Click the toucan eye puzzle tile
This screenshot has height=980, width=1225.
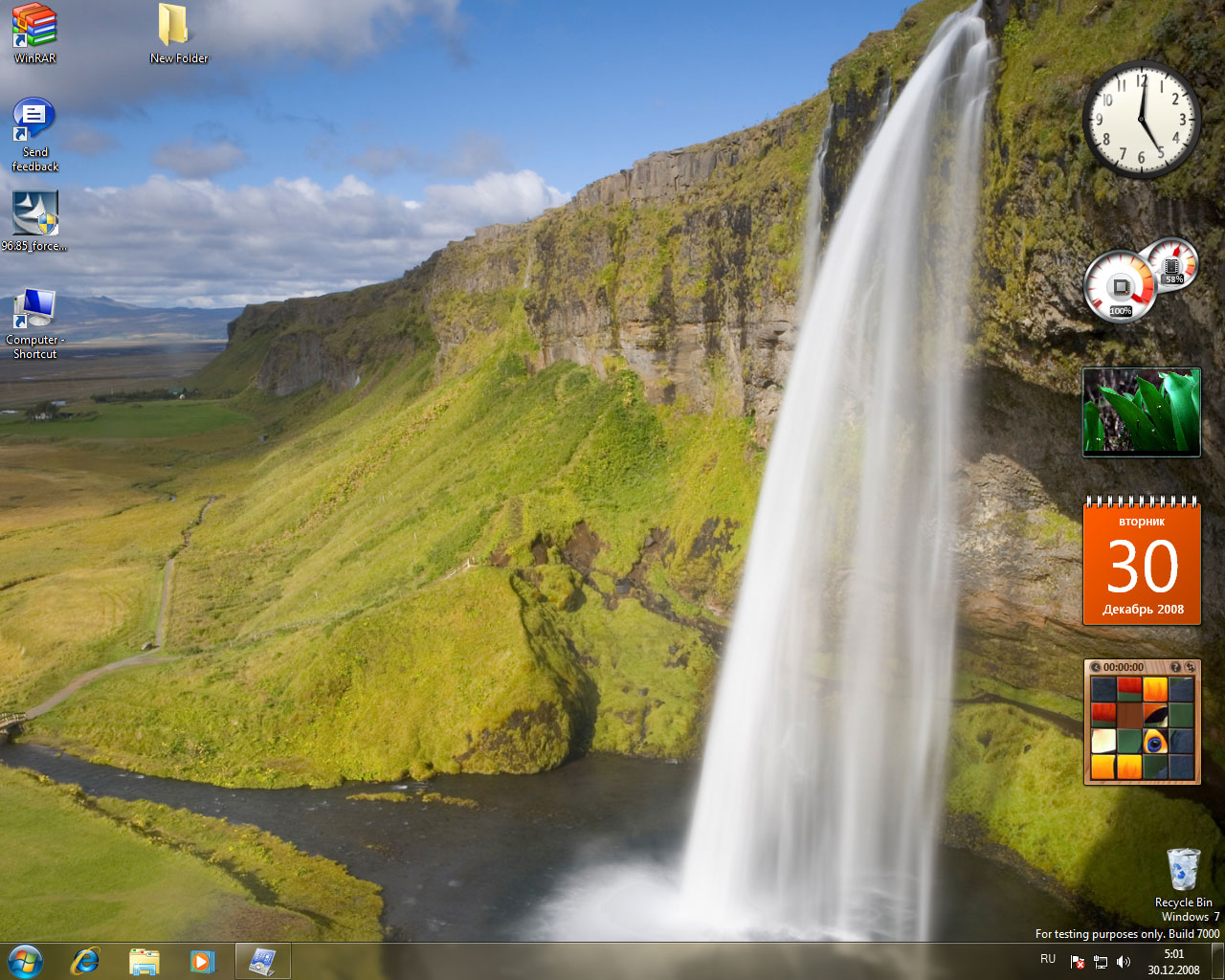(x=1155, y=741)
